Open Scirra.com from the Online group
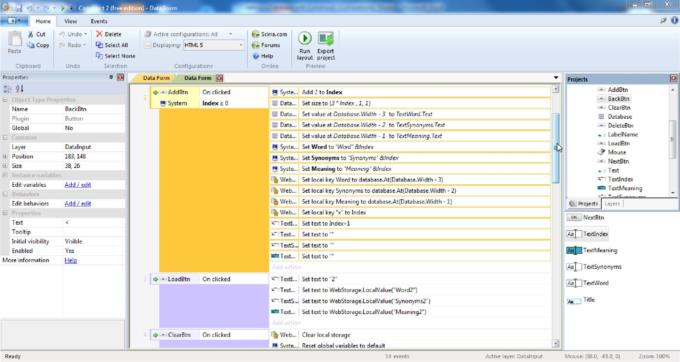 click(269, 34)
